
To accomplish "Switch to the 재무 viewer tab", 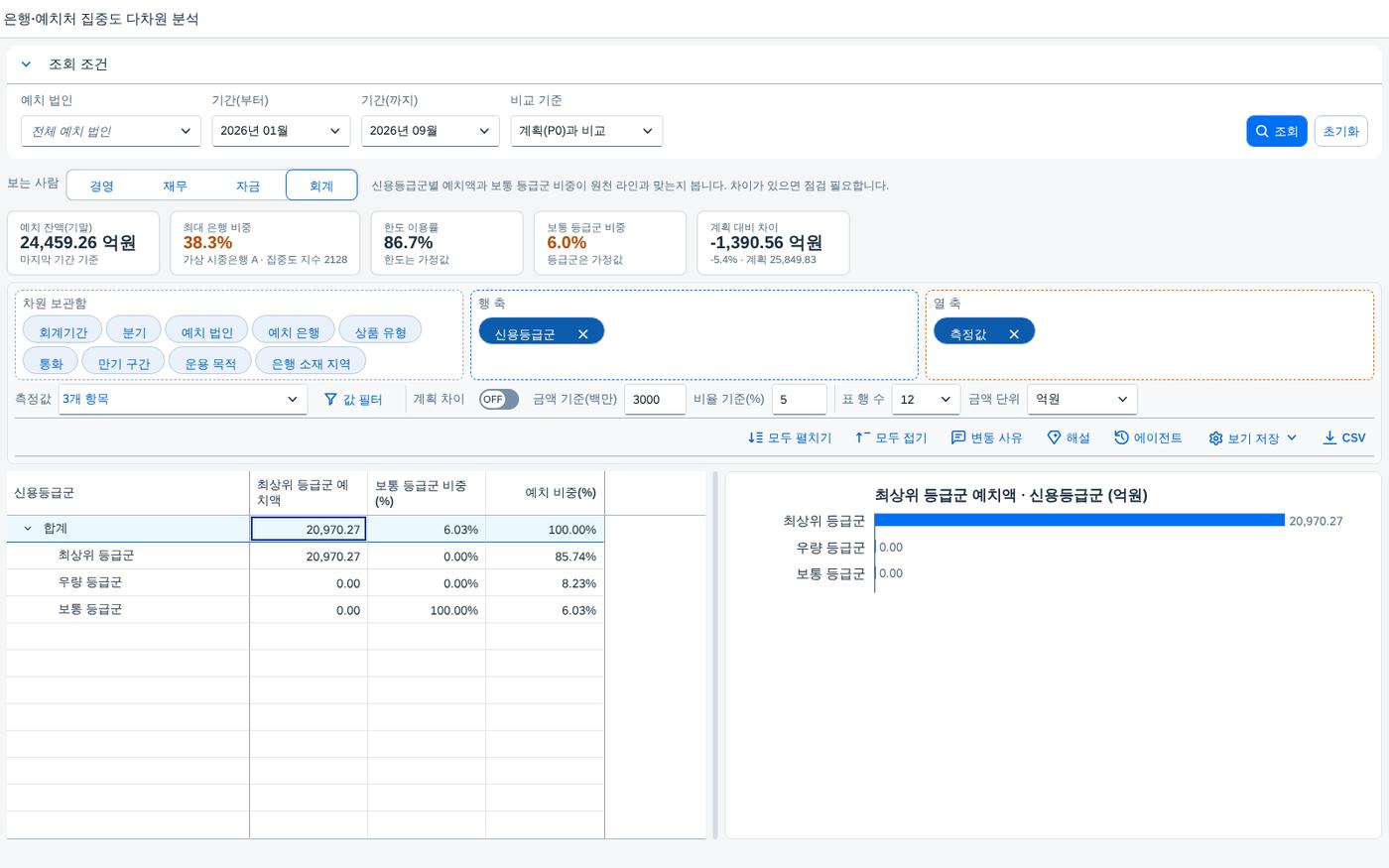I will click(x=176, y=186).
